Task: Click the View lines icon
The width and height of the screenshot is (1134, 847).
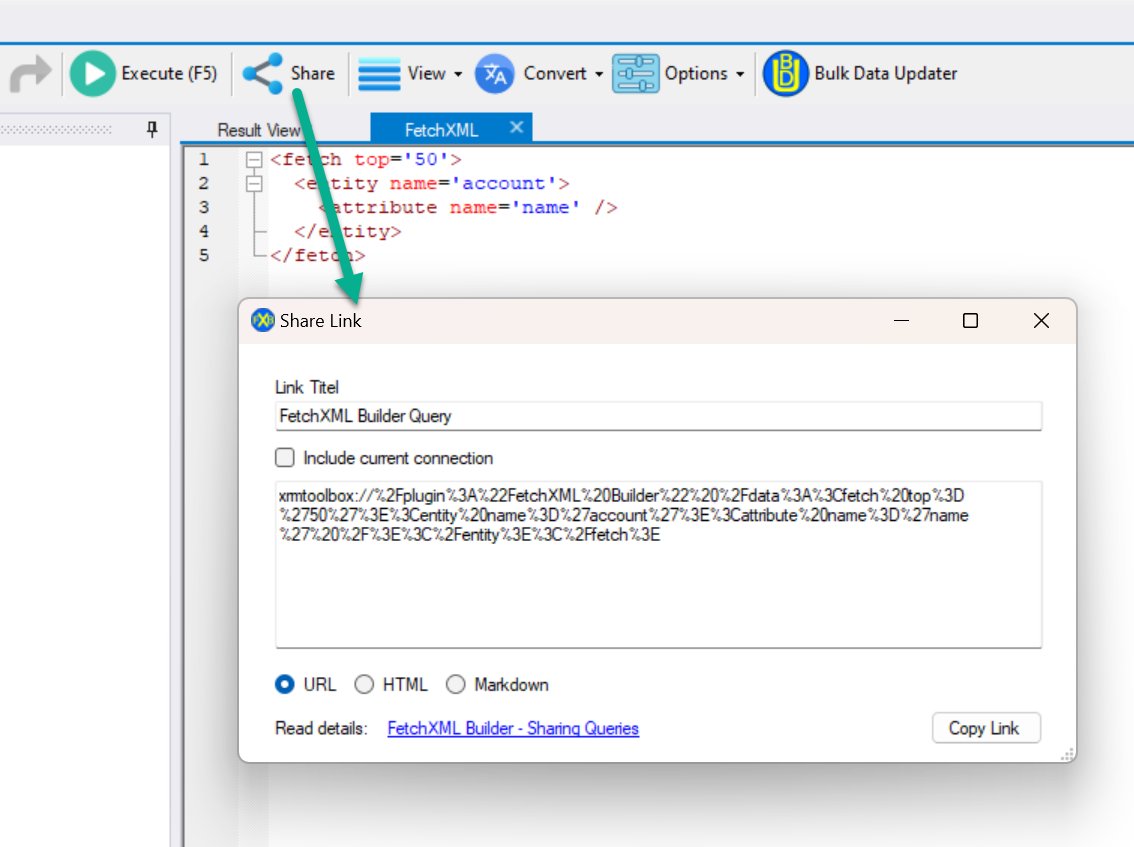Action: (x=379, y=74)
